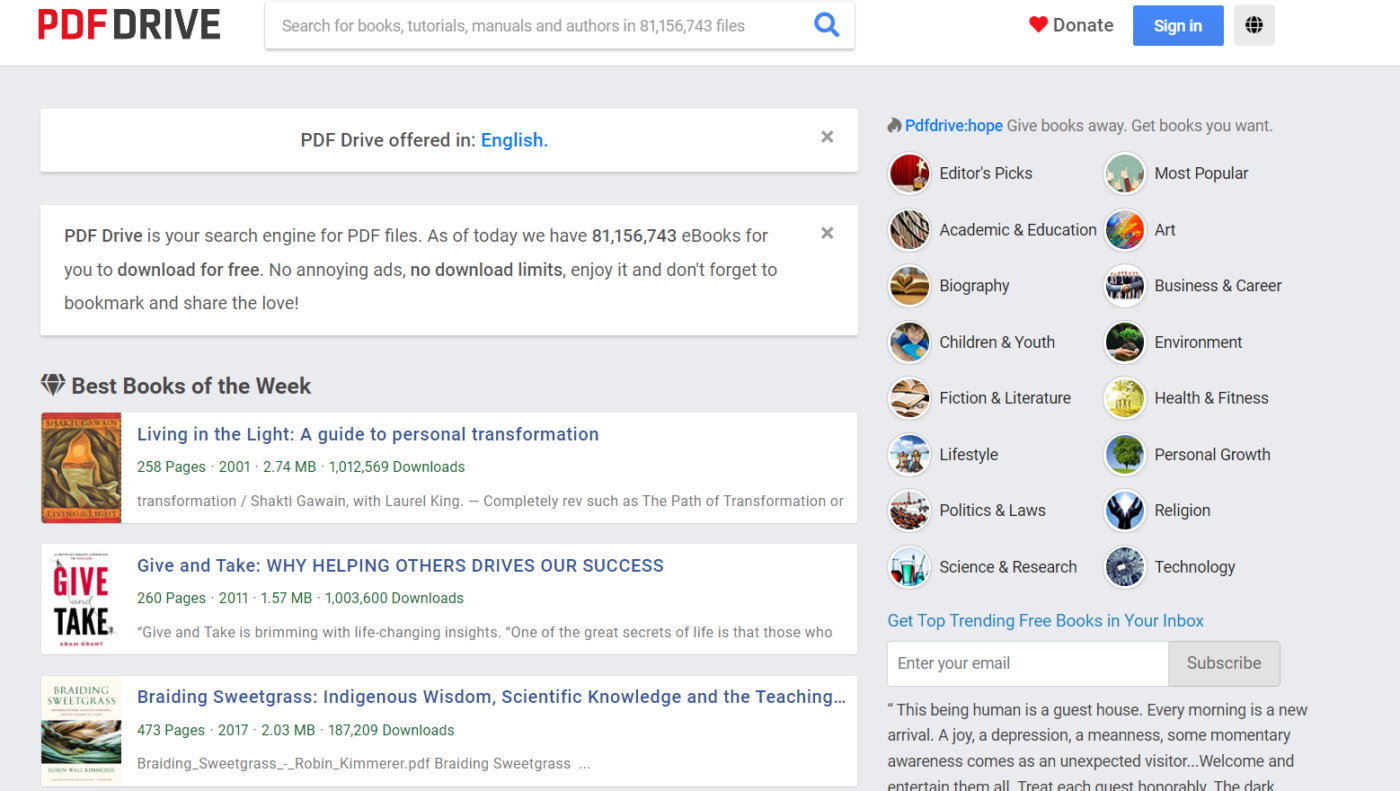Open the Art text link
The width and height of the screenshot is (1400, 791).
pos(1165,229)
